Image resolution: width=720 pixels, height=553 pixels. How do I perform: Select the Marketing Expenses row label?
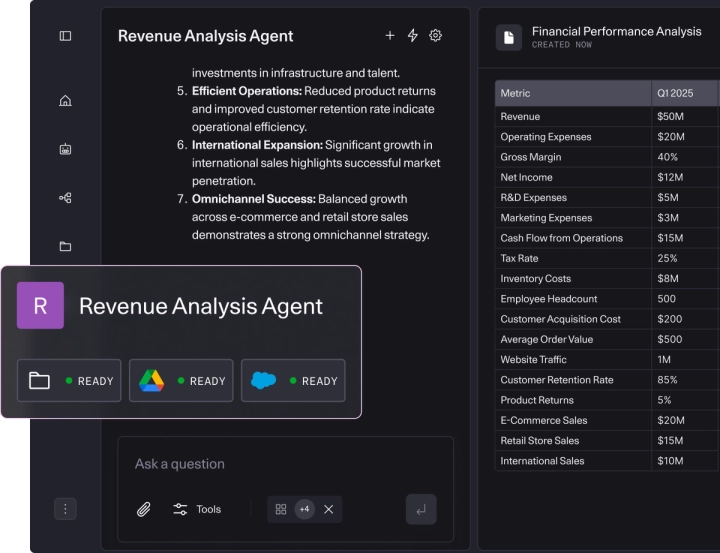pyautogui.click(x=546, y=218)
